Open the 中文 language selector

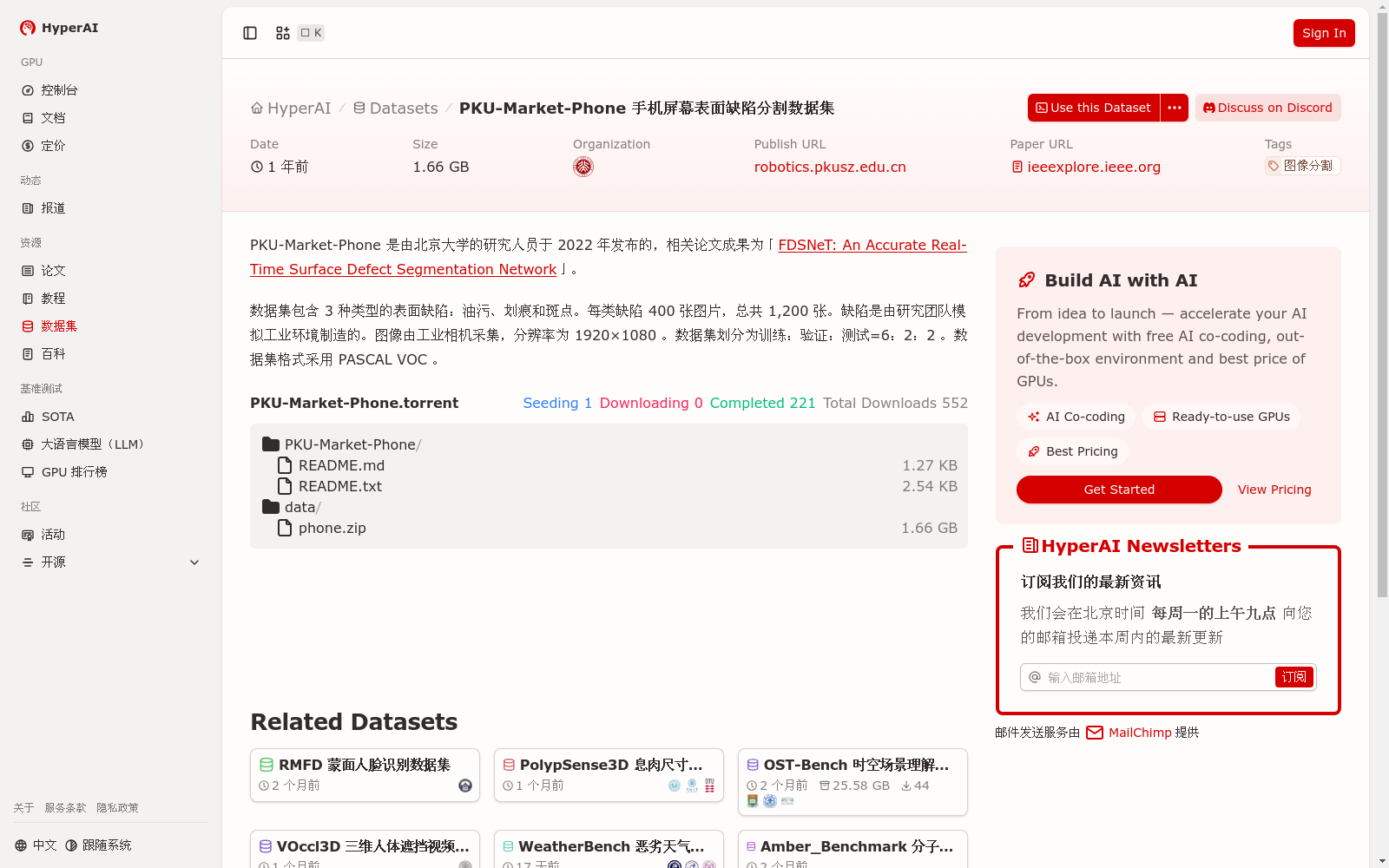click(x=36, y=845)
